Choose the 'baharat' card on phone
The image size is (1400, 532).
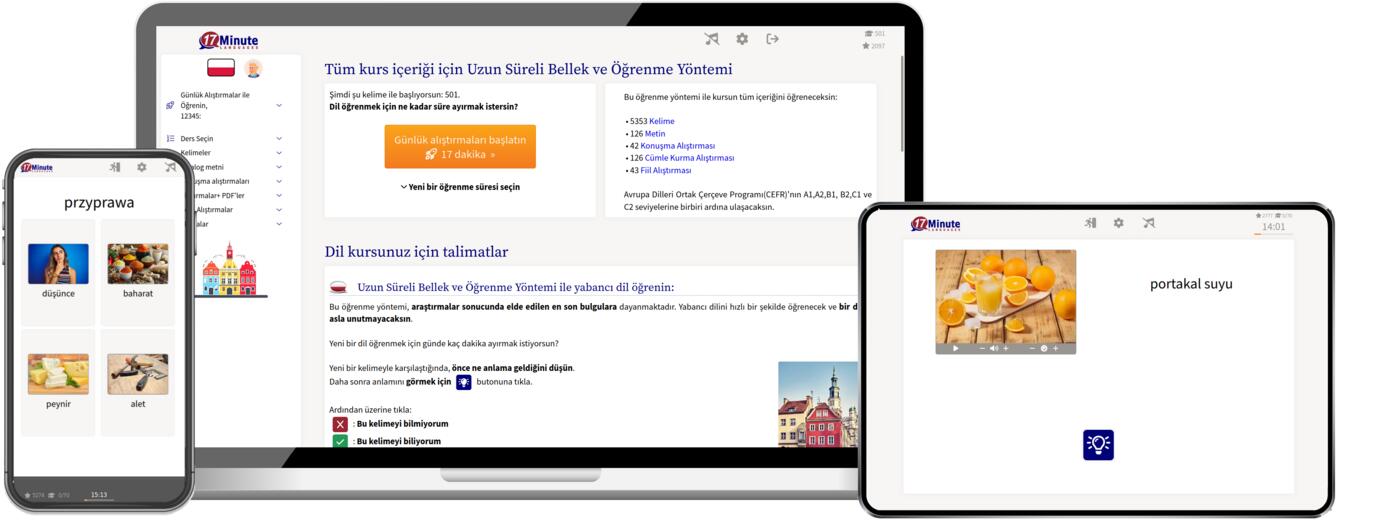pos(138,272)
